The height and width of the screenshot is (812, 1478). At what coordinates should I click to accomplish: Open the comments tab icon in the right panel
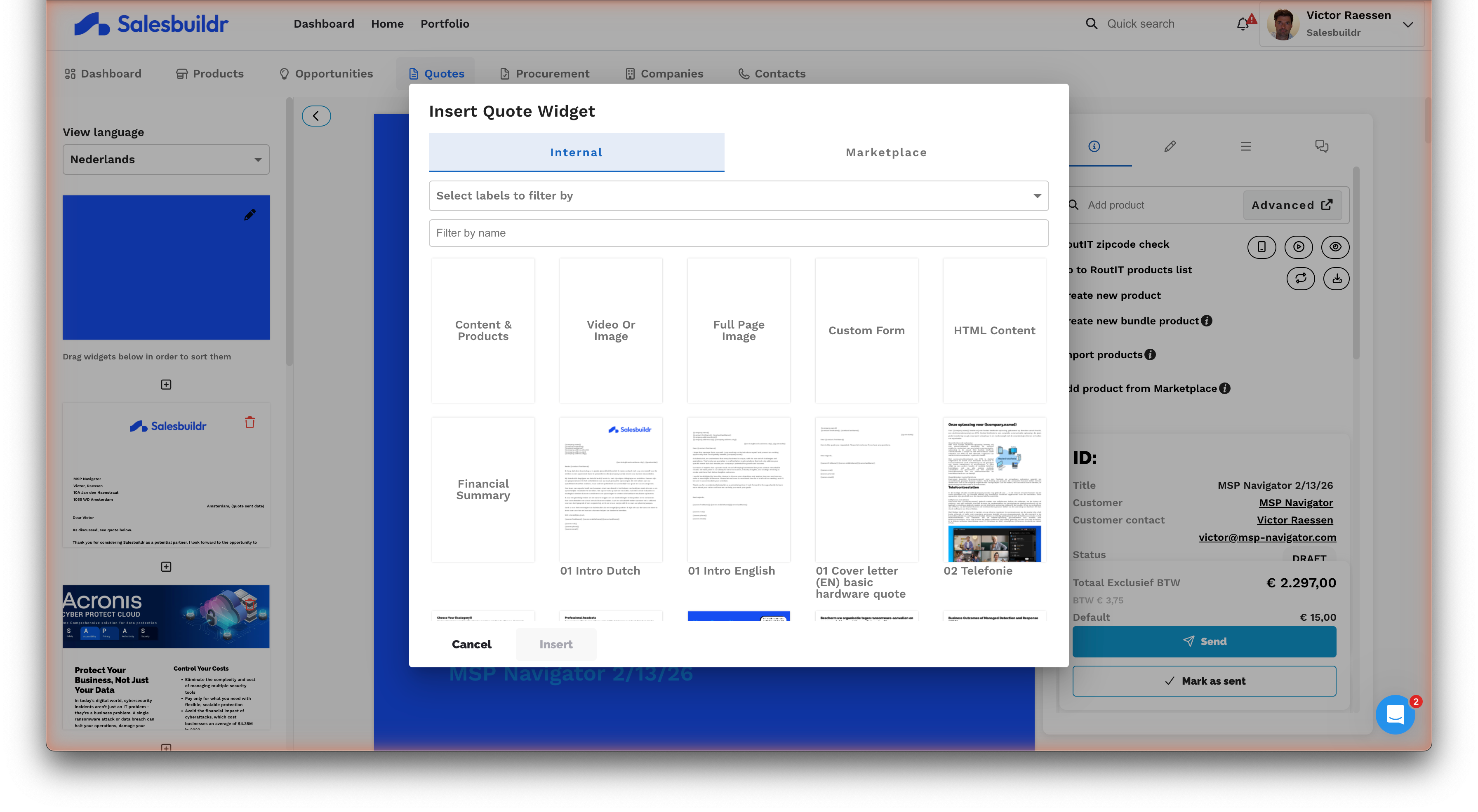(x=1321, y=146)
